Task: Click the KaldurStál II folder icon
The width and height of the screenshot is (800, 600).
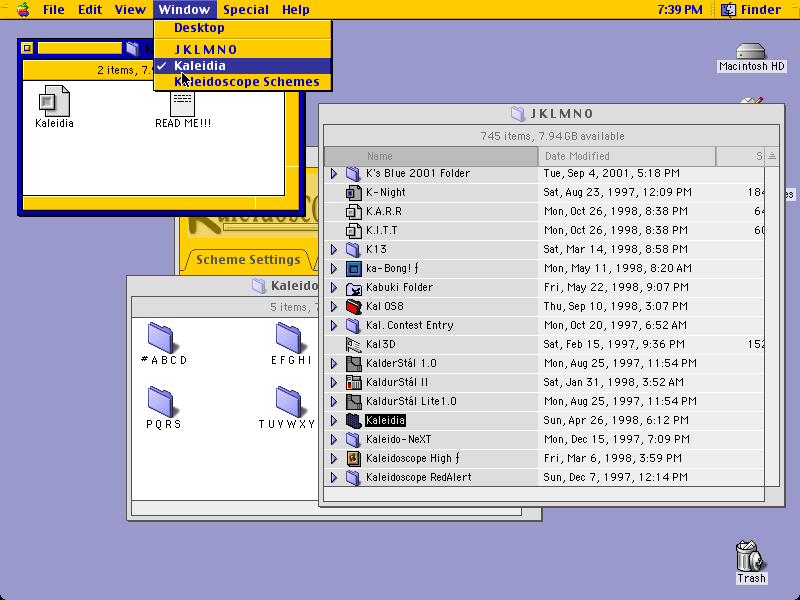Action: tap(353, 382)
